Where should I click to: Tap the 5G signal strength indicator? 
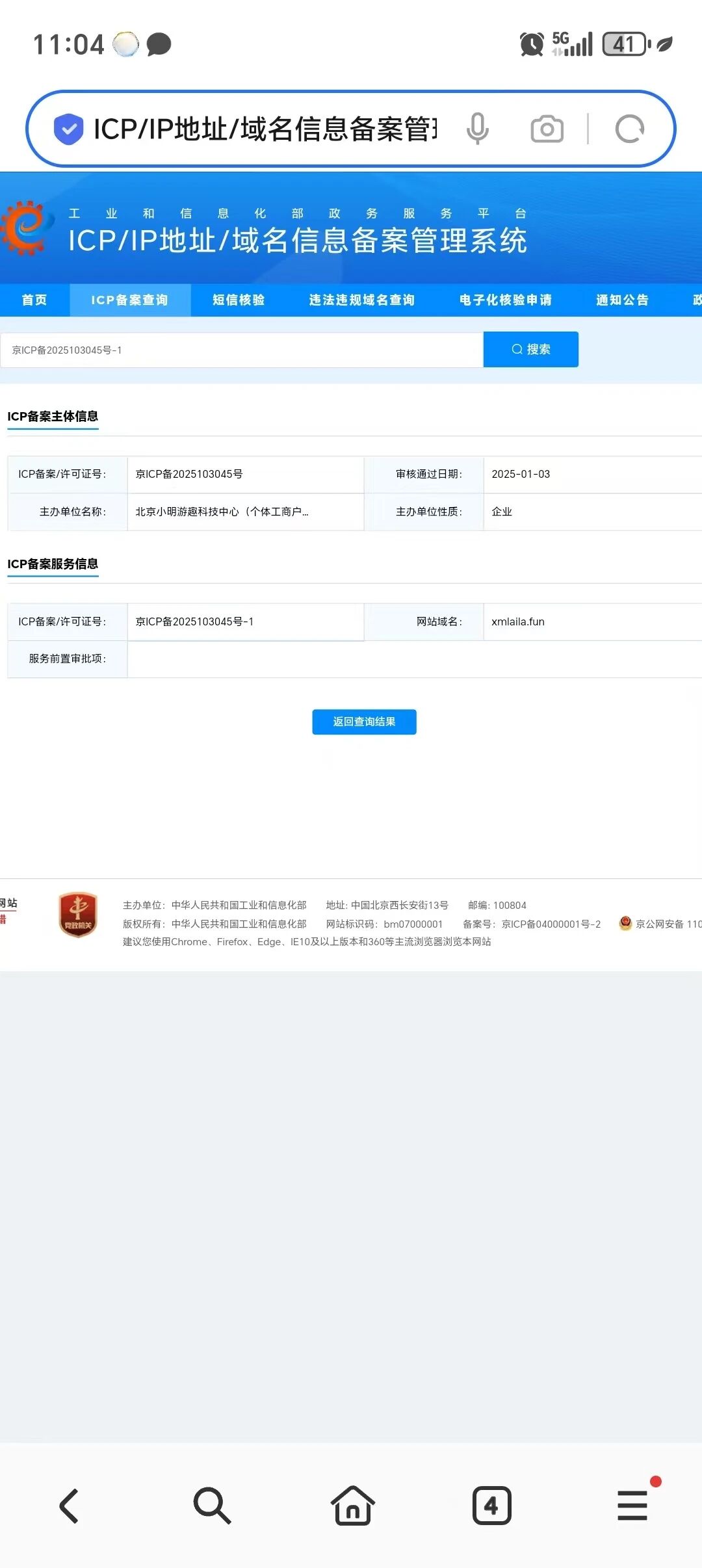pyautogui.click(x=573, y=44)
